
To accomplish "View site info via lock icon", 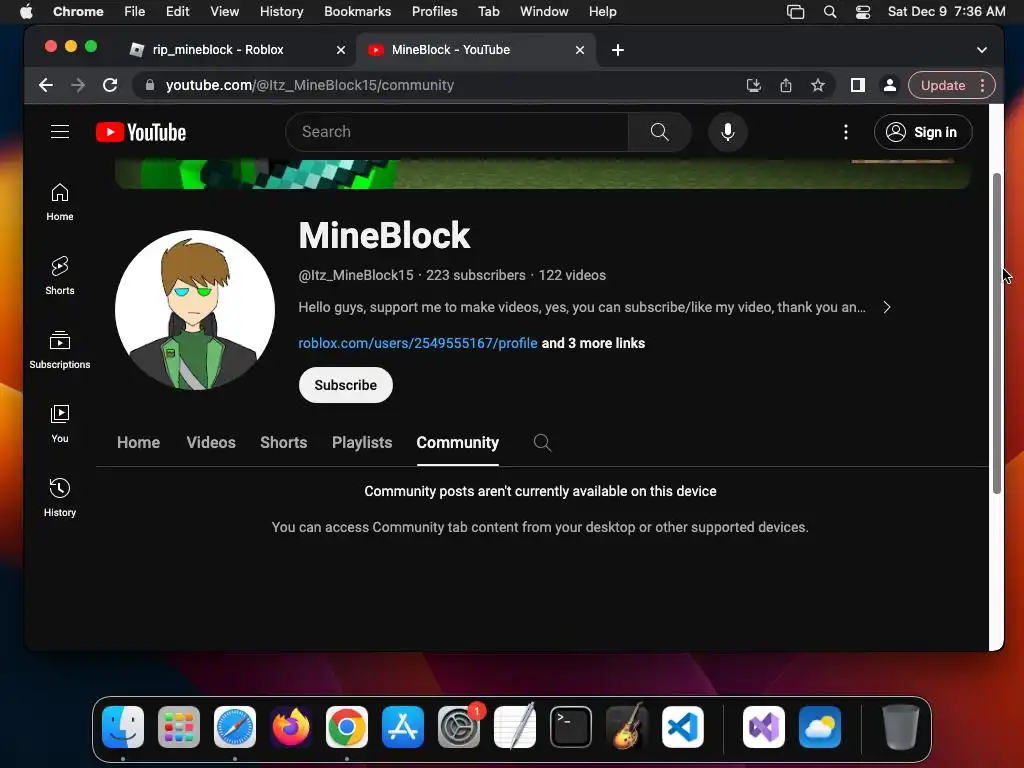I will coord(150,85).
